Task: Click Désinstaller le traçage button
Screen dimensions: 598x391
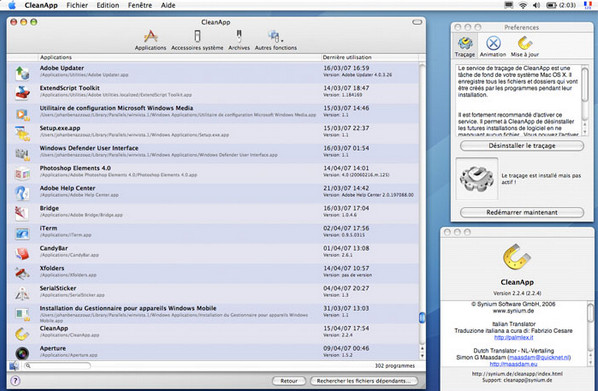Action: point(522,146)
